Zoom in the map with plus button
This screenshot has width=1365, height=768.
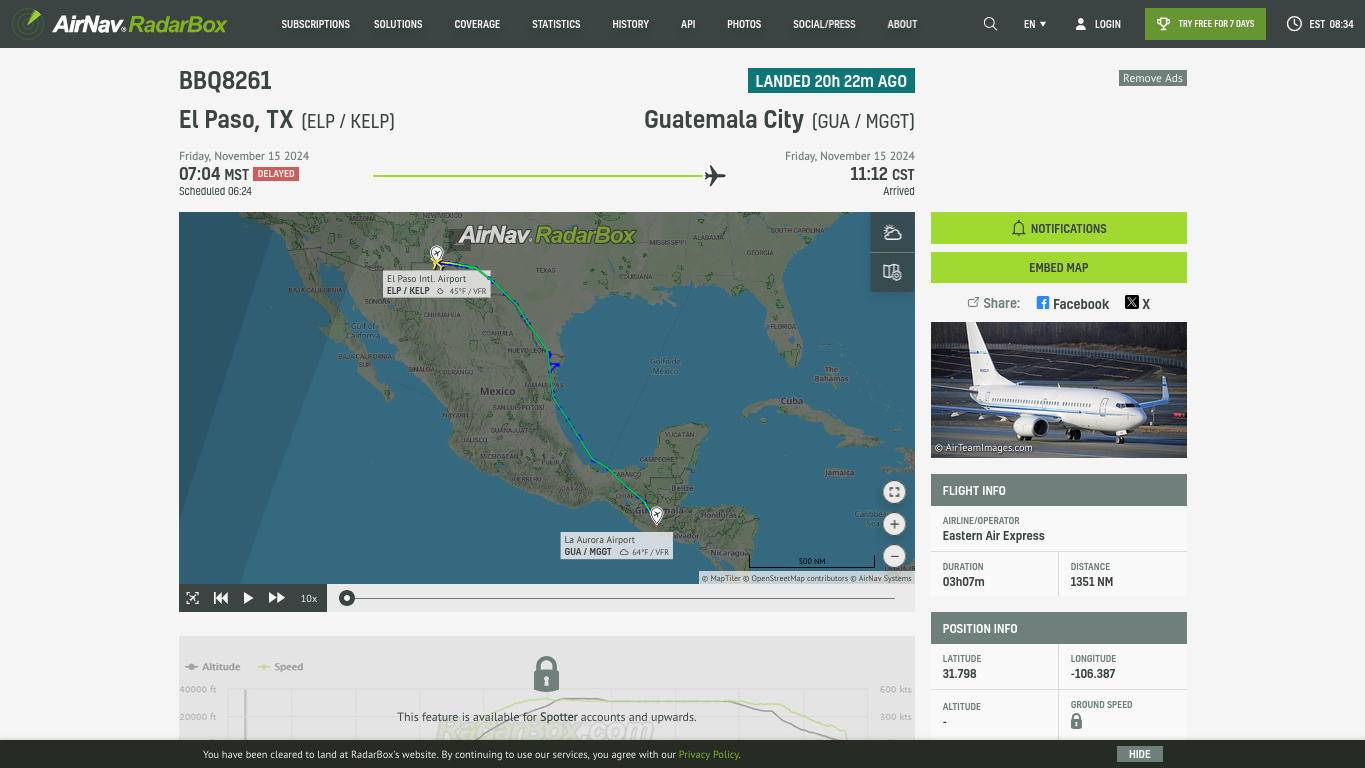894,524
